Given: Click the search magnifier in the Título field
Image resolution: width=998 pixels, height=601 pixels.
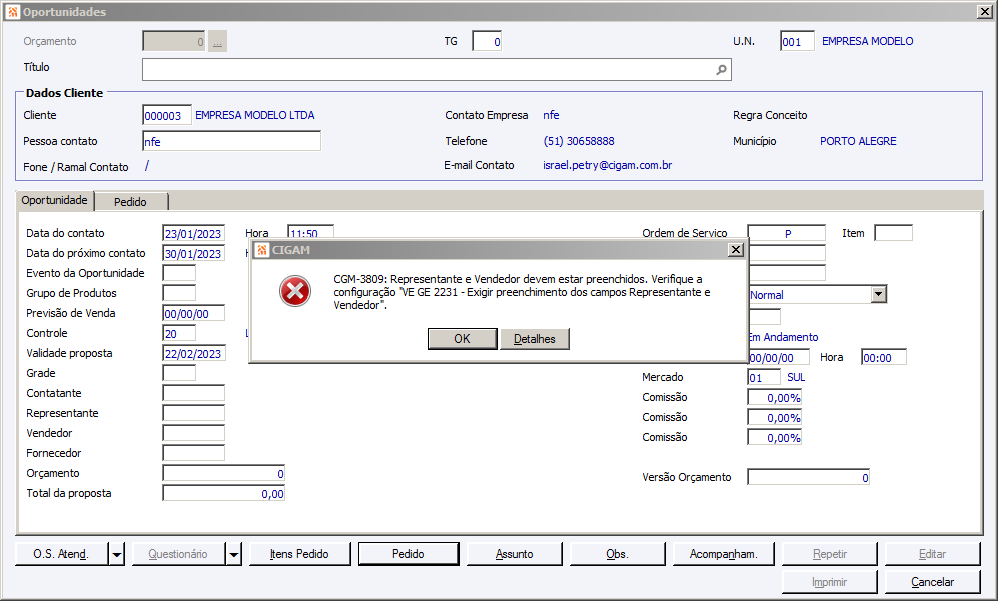Looking at the screenshot, I should point(721,70).
